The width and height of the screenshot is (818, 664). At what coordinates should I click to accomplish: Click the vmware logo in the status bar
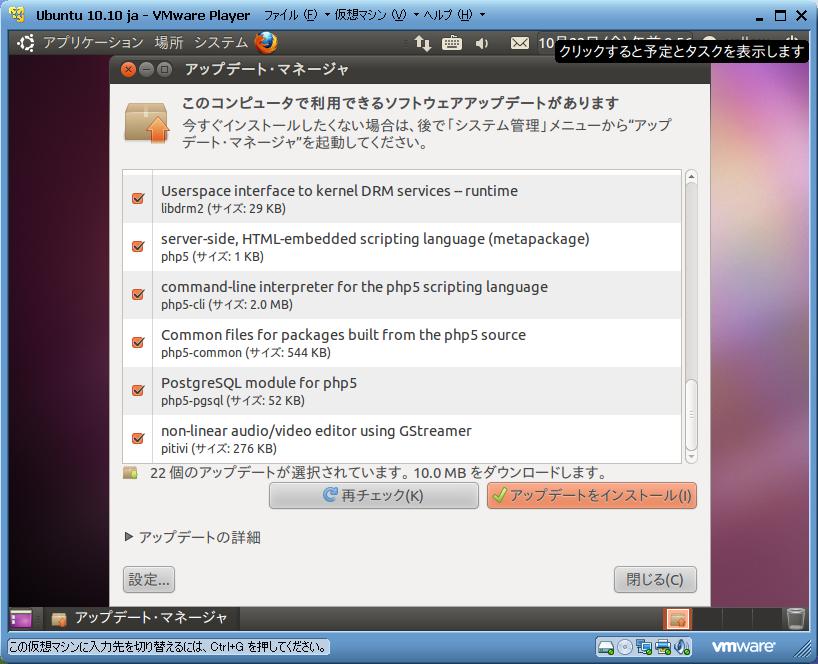[x=743, y=647]
